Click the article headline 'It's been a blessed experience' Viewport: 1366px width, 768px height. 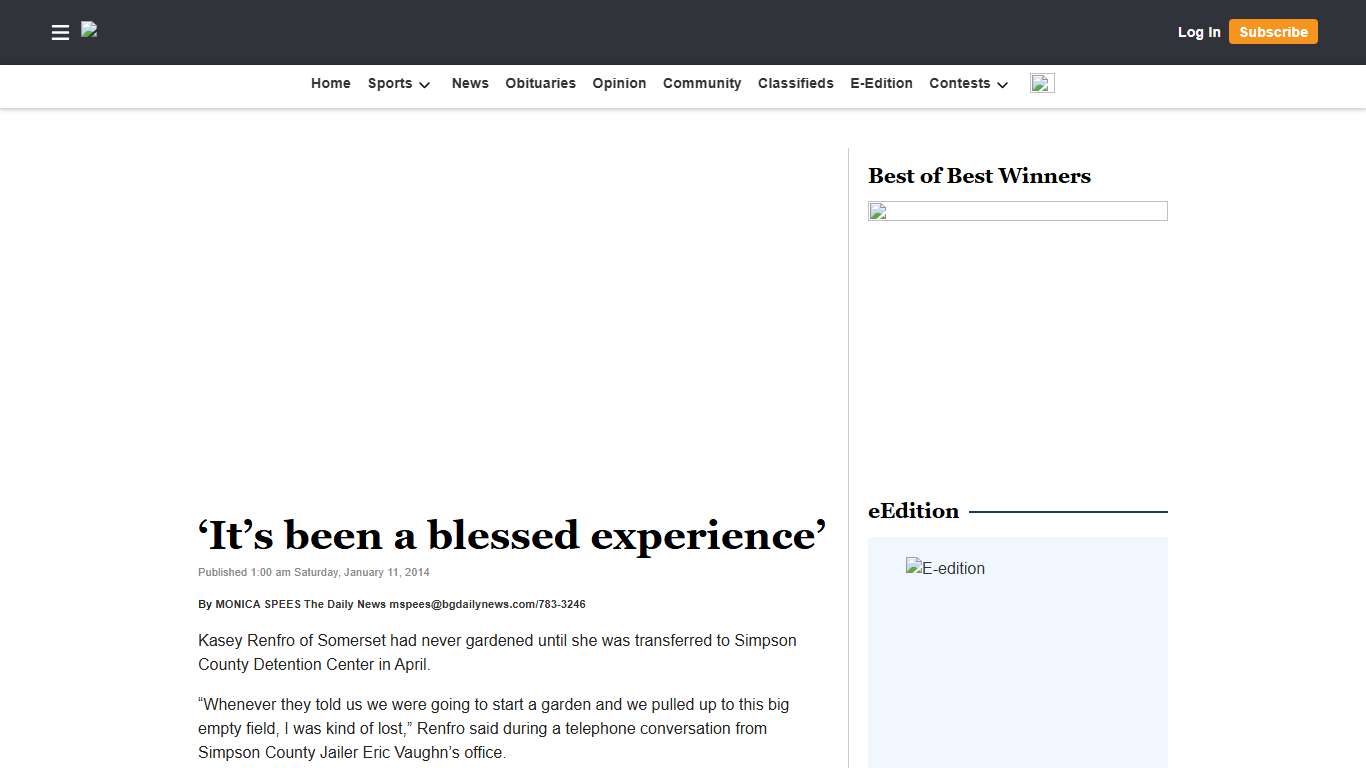[512, 535]
